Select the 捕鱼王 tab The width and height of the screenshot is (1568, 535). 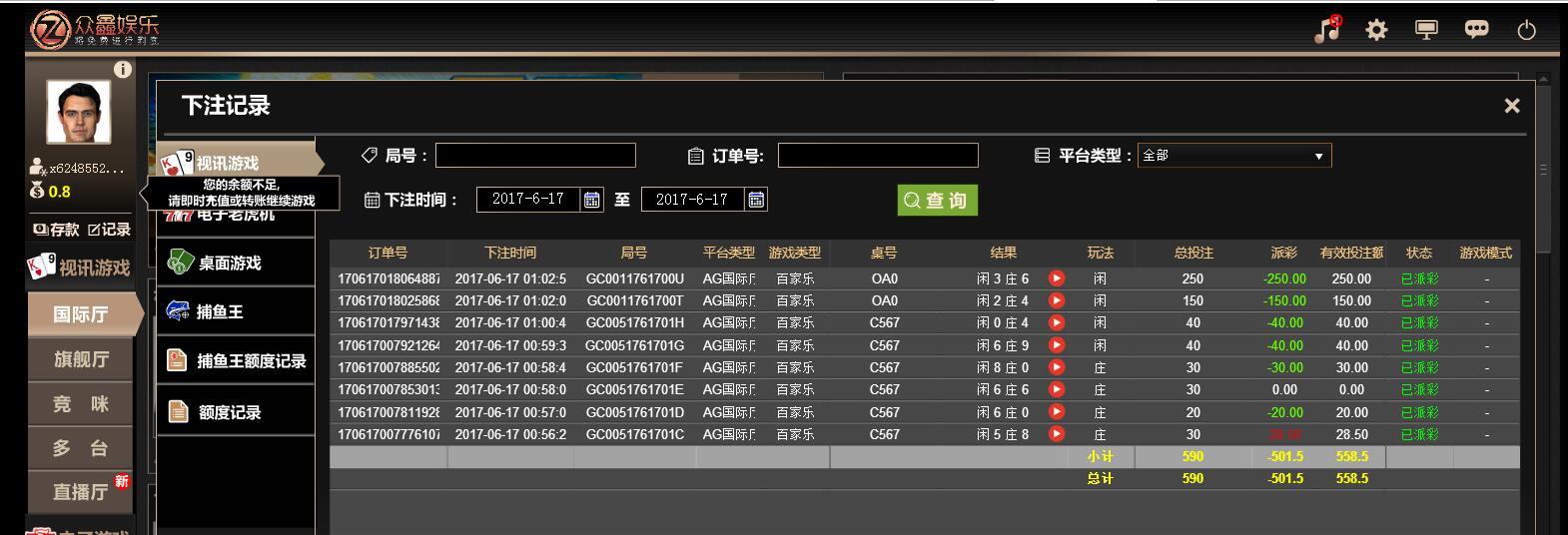tap(236, 311)
